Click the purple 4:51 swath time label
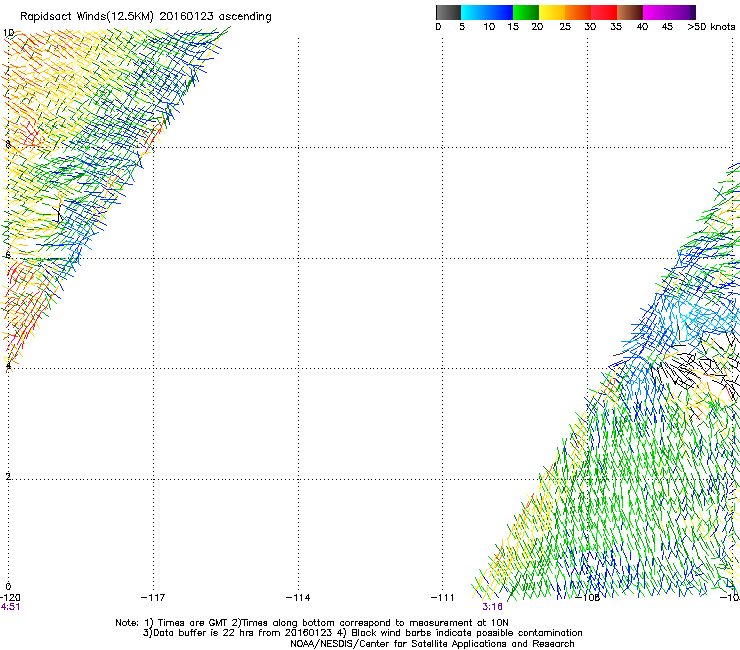Screen dimensions: 740x650 click(10, 607)
